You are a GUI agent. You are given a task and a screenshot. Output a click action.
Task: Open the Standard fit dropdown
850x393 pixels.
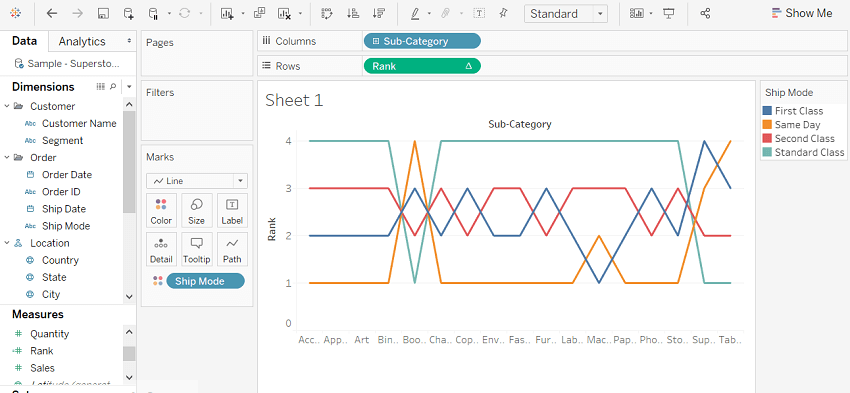[566, 14]
